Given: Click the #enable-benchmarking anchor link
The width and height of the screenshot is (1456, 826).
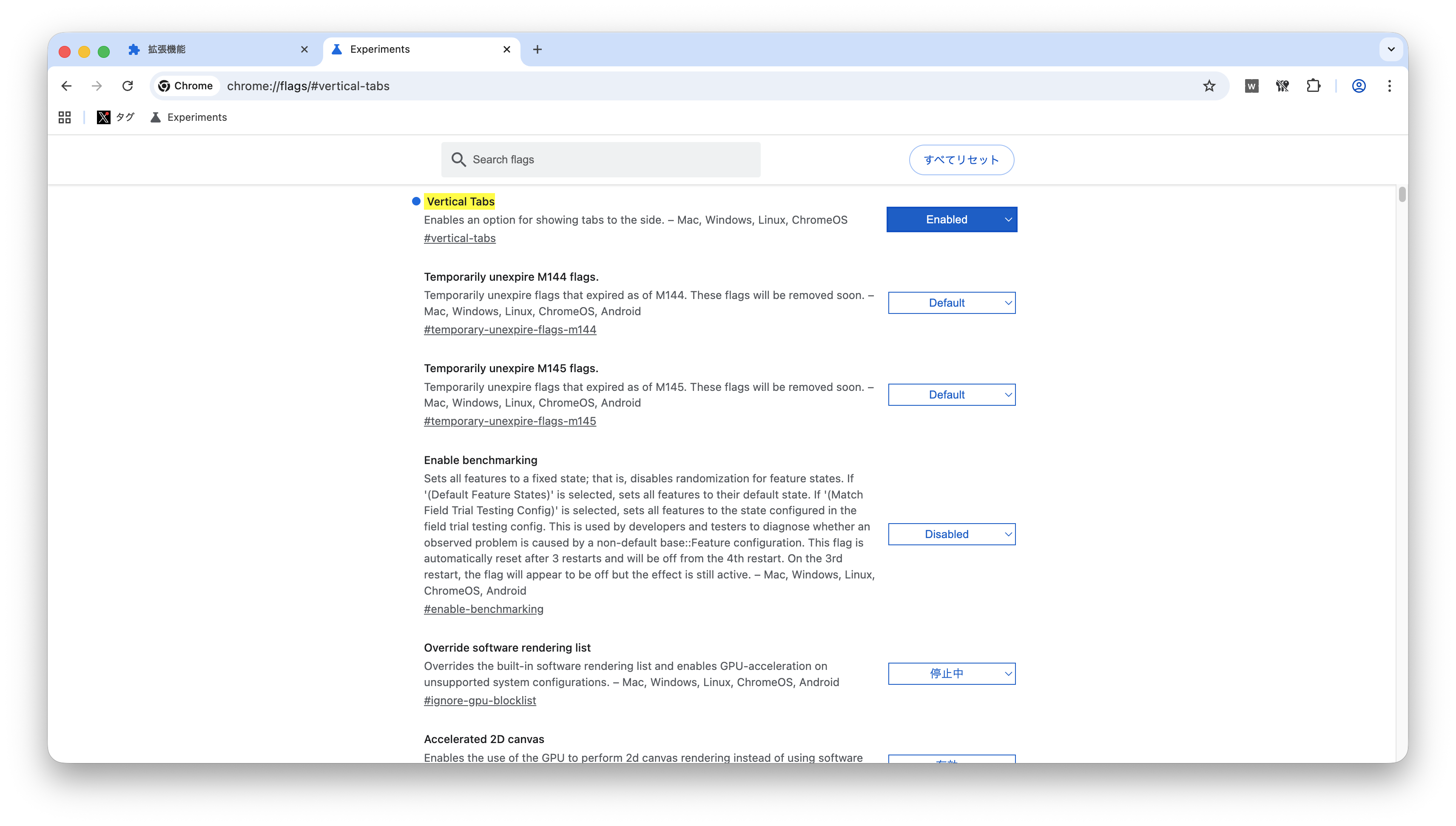Looking at the screenshot, I should tap(483, 609).
